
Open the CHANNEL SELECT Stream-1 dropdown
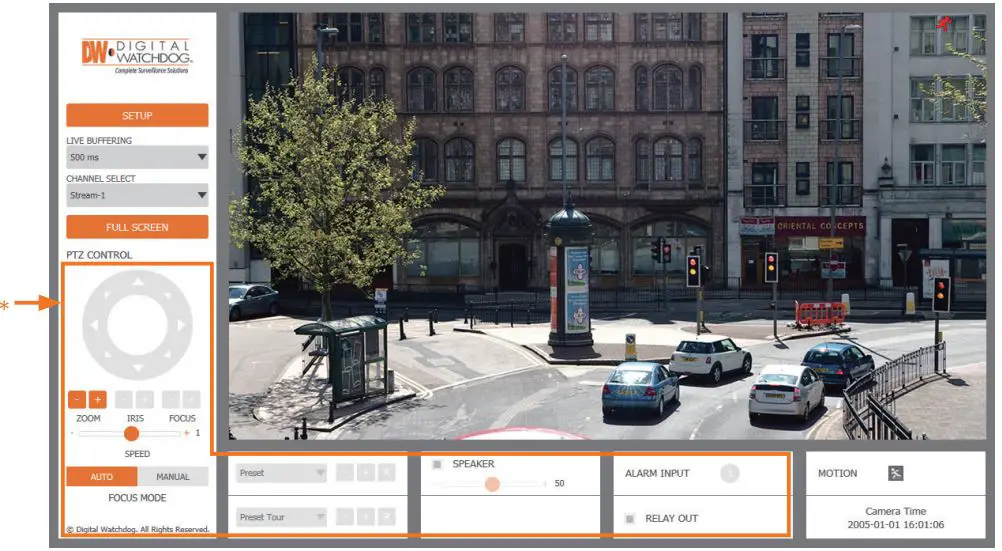137,195
